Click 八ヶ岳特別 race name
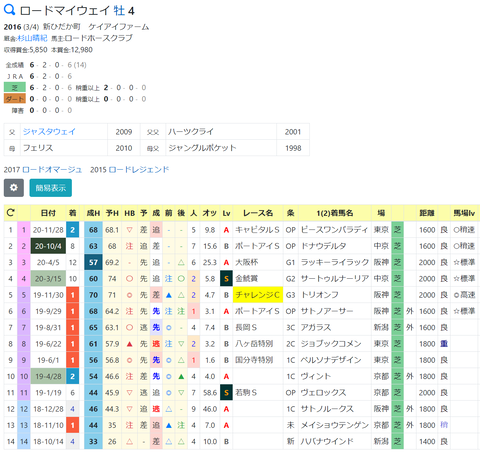 point(254,344)
